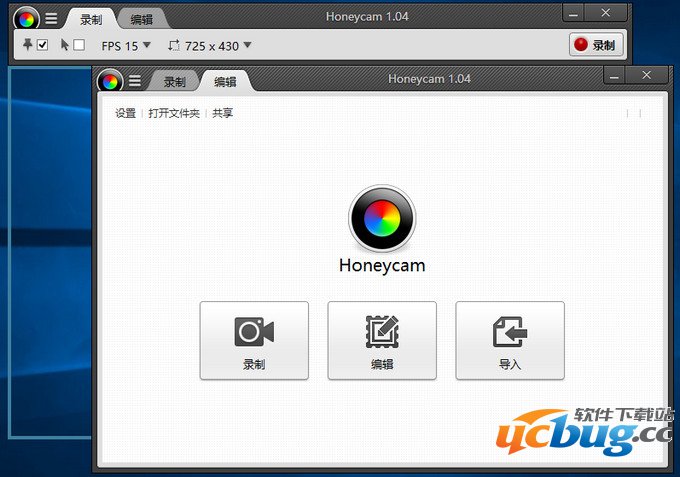Select 录制 tab in the back window
This screenshot has height=477, width=680.
[91, 19]
